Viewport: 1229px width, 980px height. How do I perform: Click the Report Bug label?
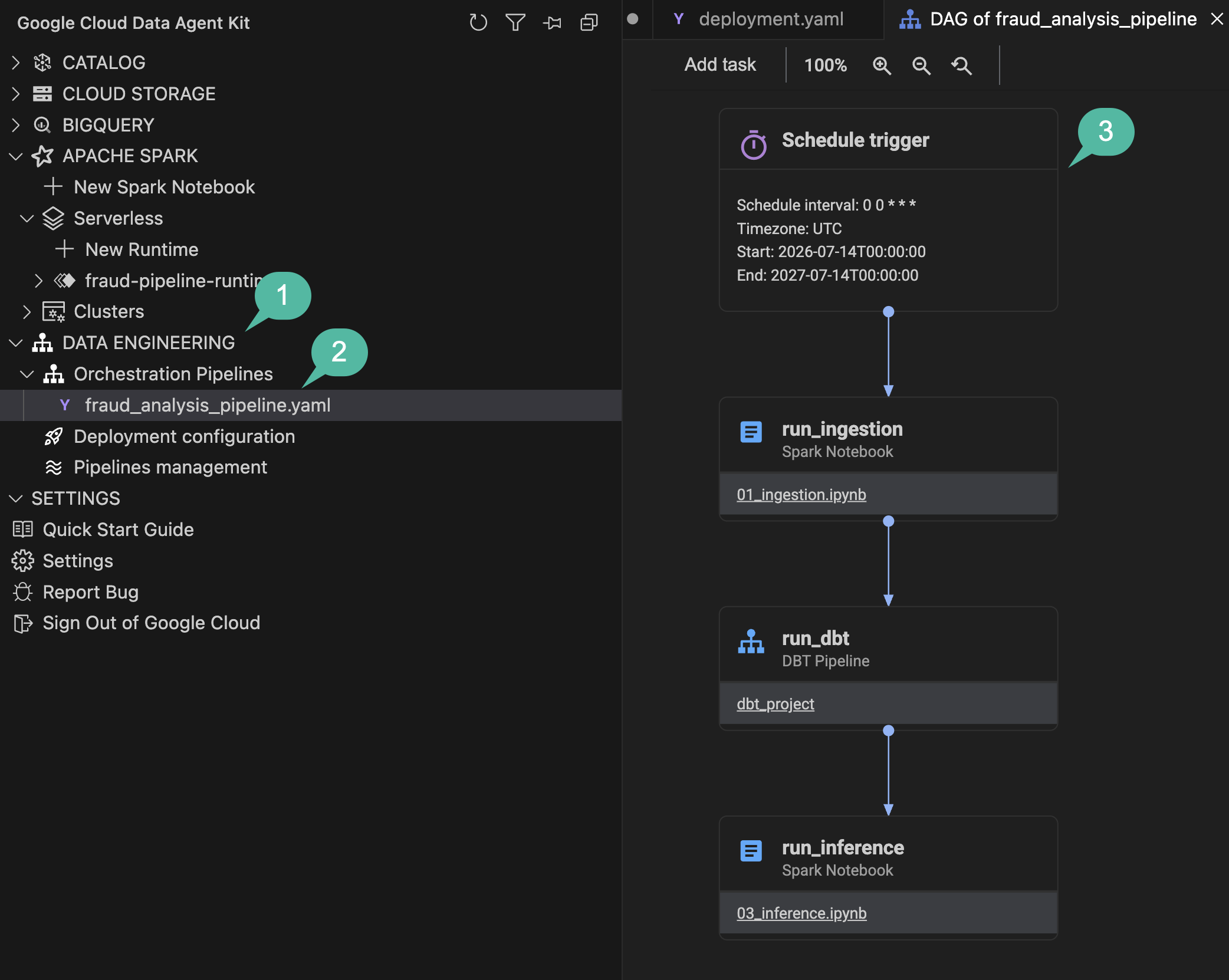[91, 592]
